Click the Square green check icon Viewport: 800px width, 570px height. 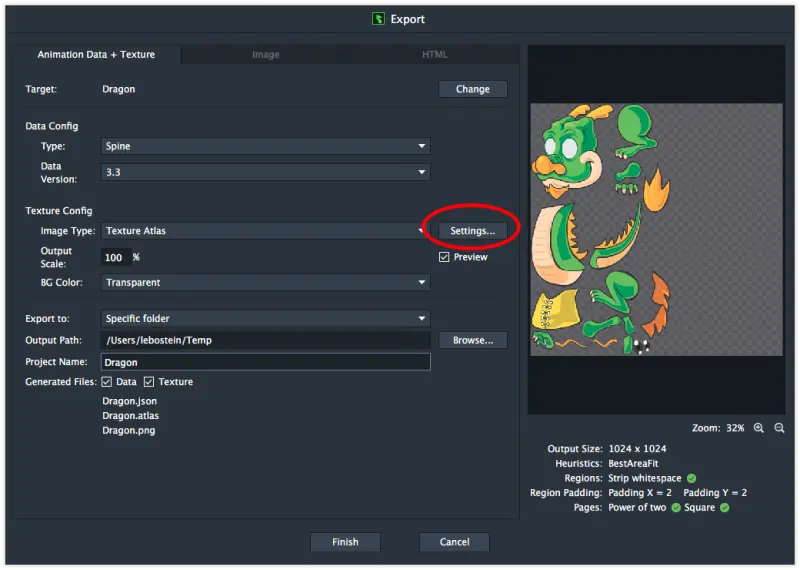(725, 508)
